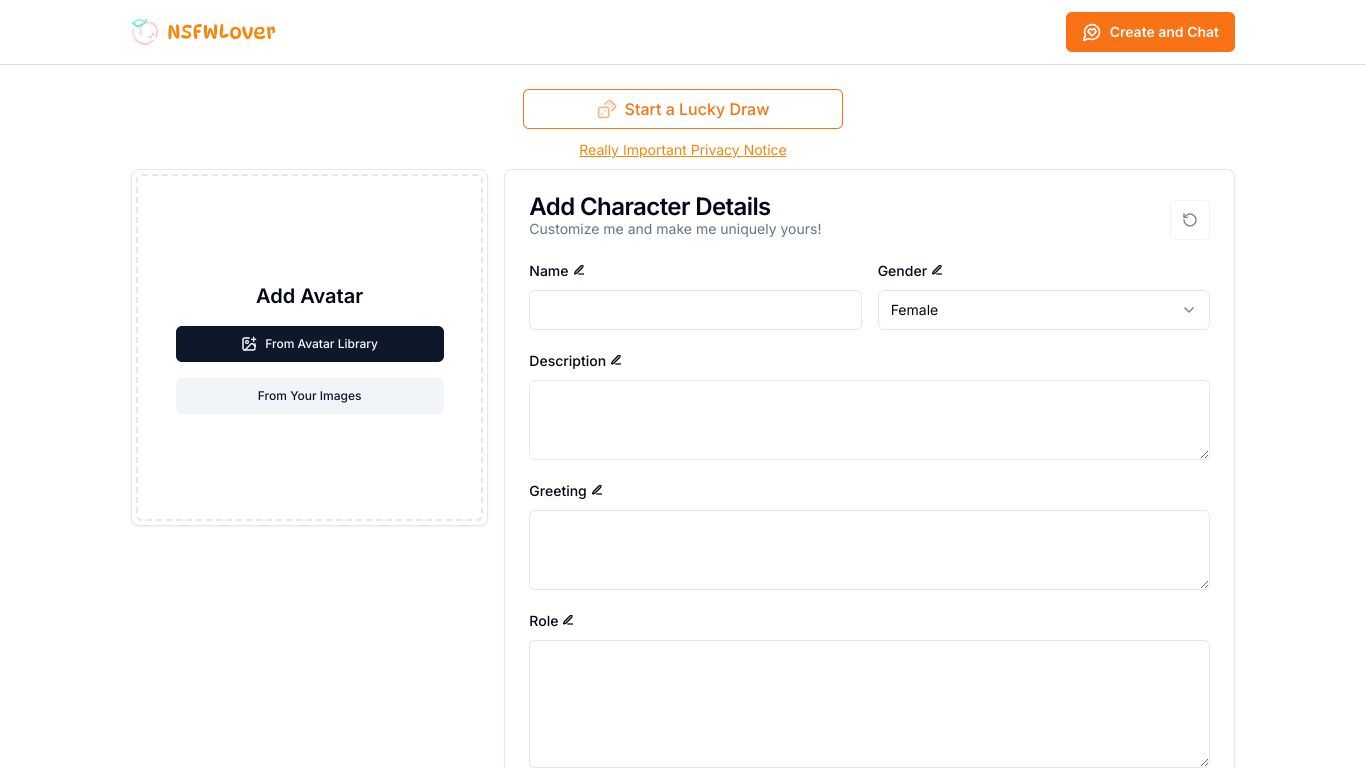
Task: Click the Role label text
Action: 544,621
